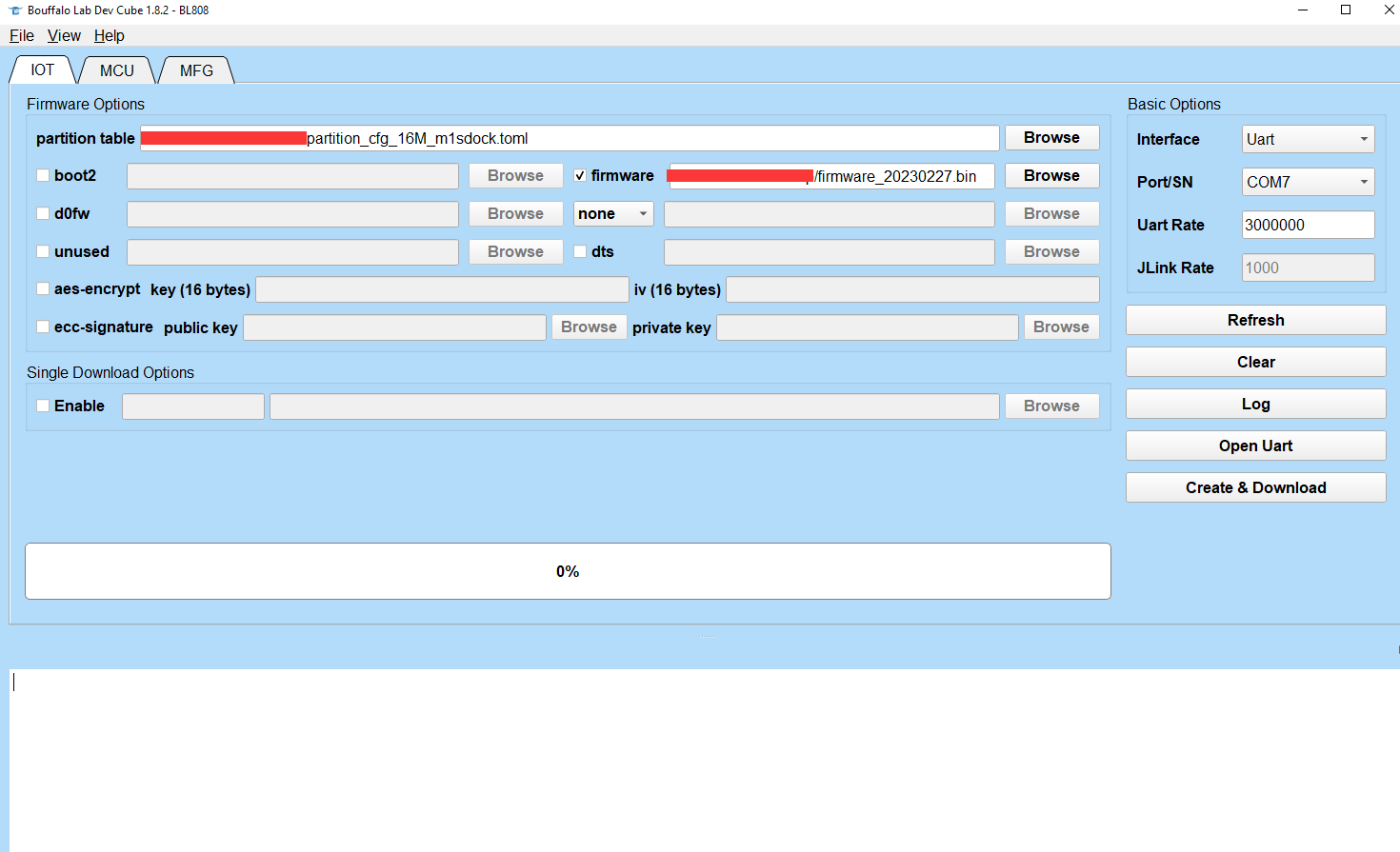Open the View menu

pyautogui.click(x=64, y=35)
